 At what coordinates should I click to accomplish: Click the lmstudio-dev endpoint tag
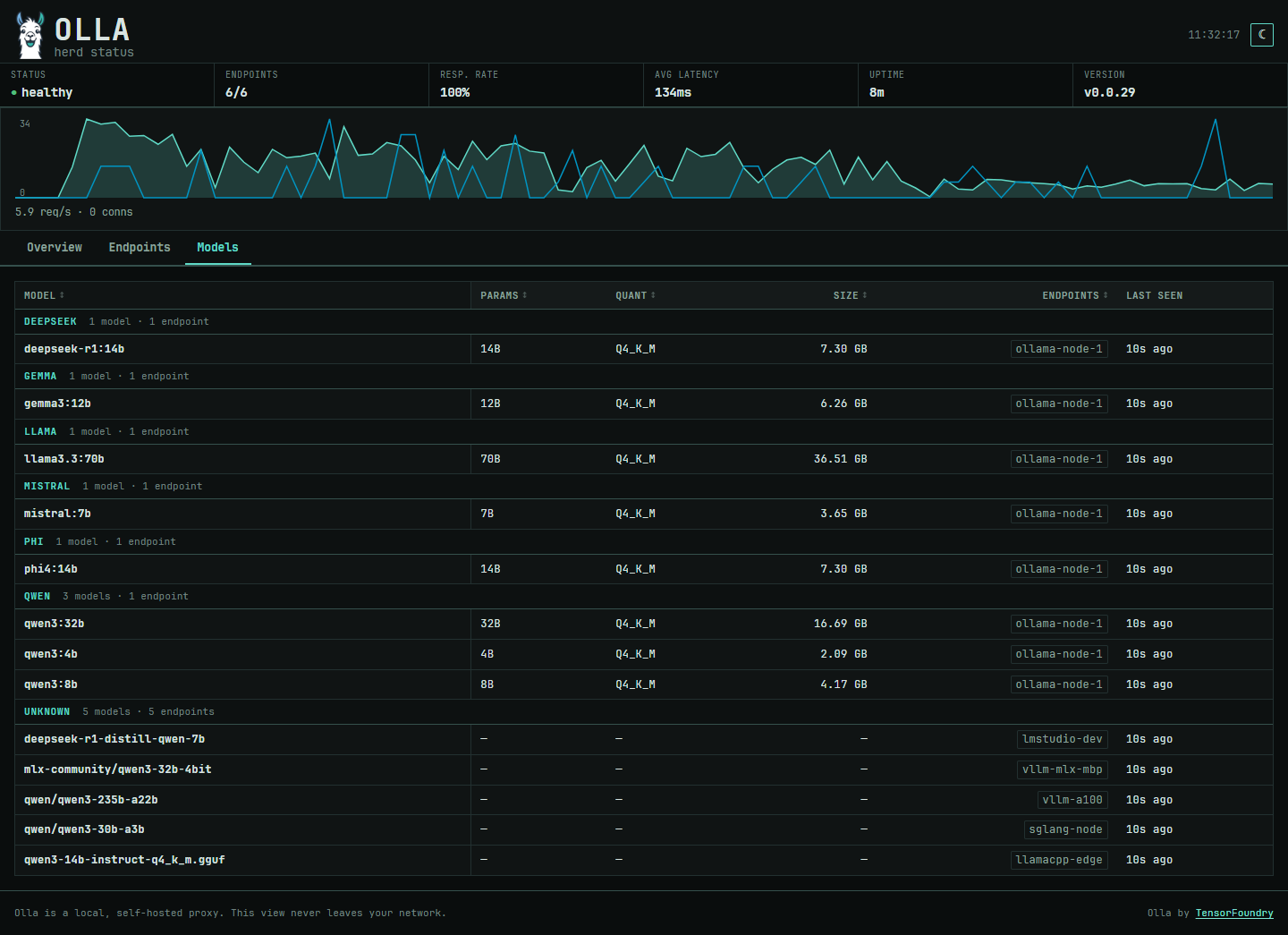point(1063,739)
